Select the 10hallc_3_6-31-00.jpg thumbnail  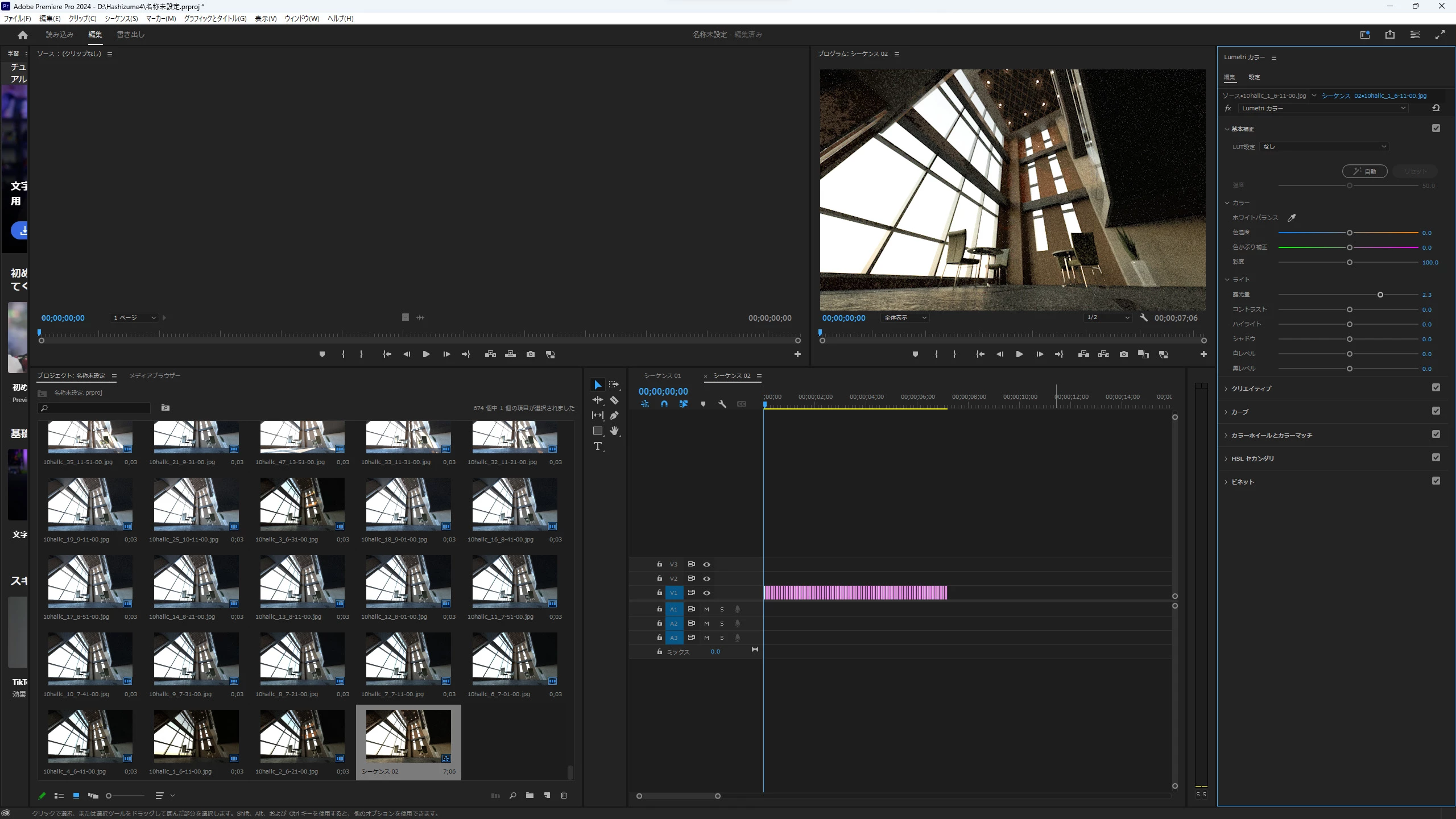302,504
